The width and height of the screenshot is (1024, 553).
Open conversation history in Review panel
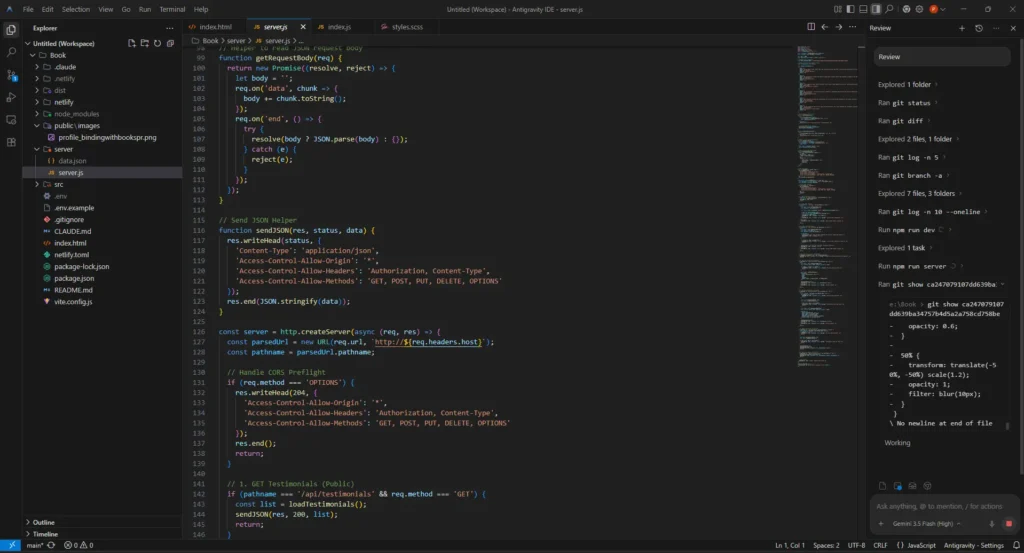pos(979,28)
